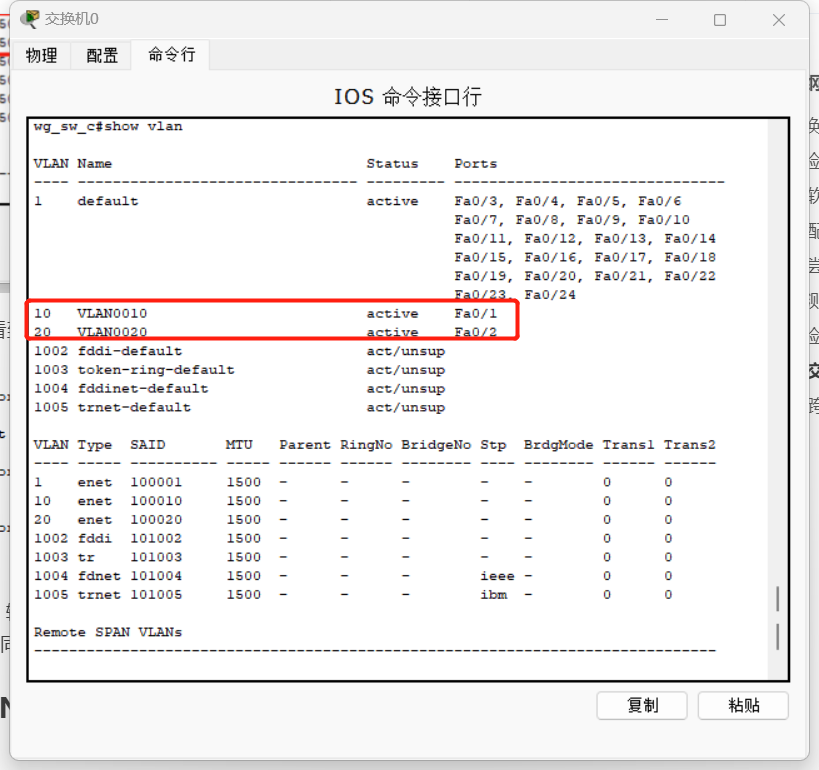Image resolution: width=819 pixels, height=770 pixels.
Task: Click the 'VLAN0020' name entry
Action: pyautogui.click(x=112, y=332)
